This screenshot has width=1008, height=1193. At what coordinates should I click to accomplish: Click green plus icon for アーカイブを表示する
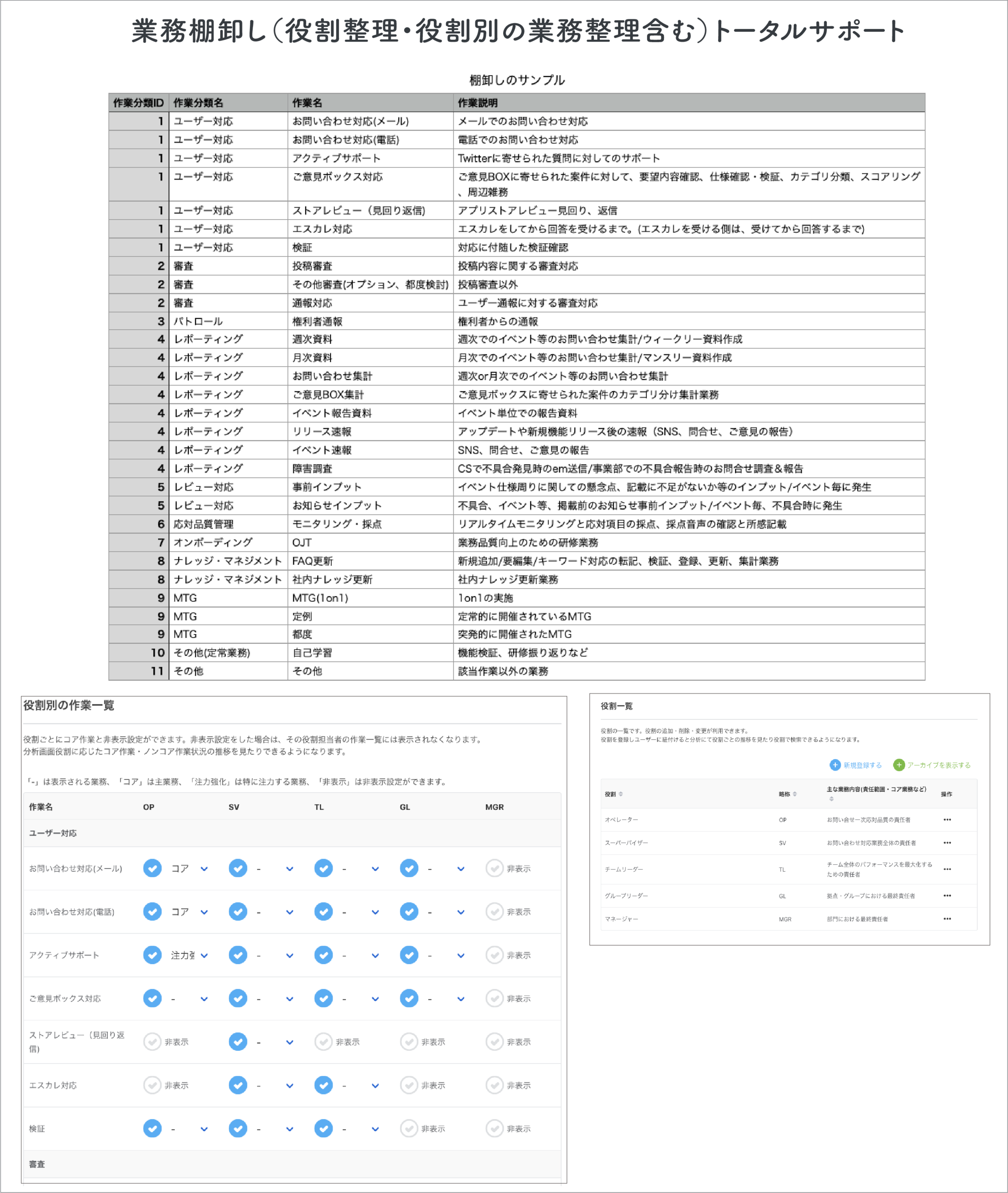click(x=899, y=765)
